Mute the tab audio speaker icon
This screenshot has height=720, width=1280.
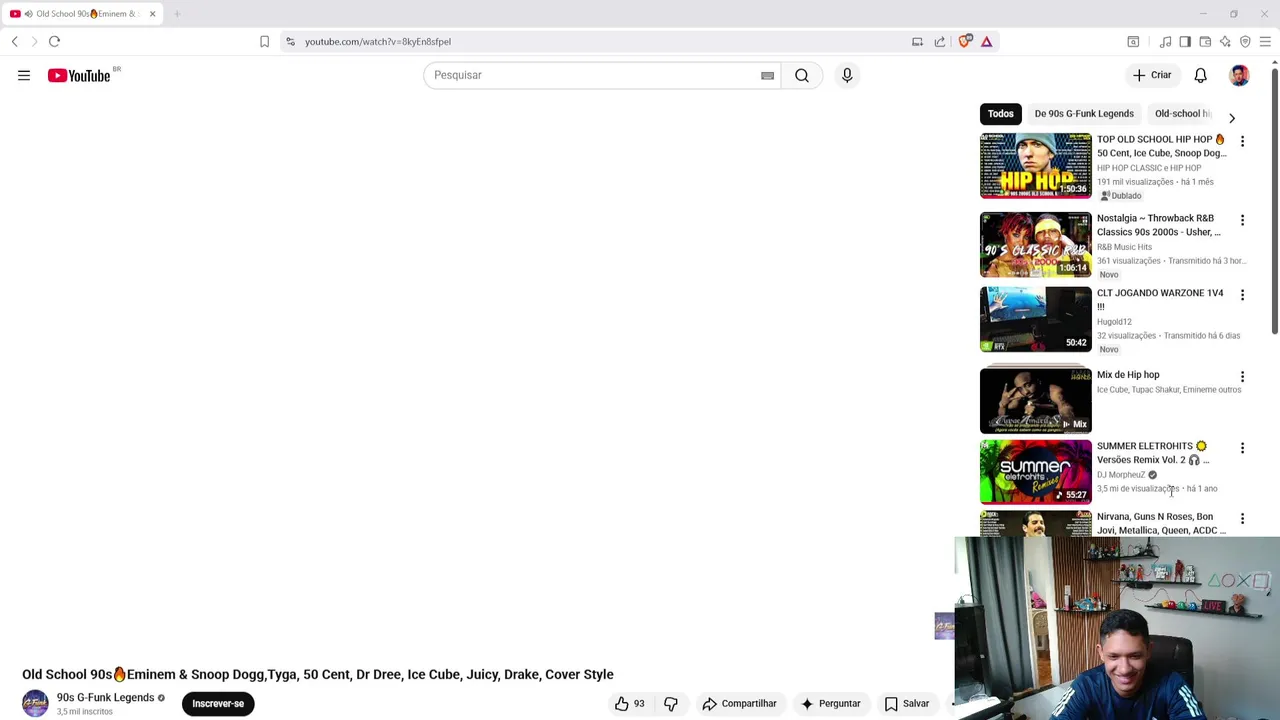coord(28,14)
